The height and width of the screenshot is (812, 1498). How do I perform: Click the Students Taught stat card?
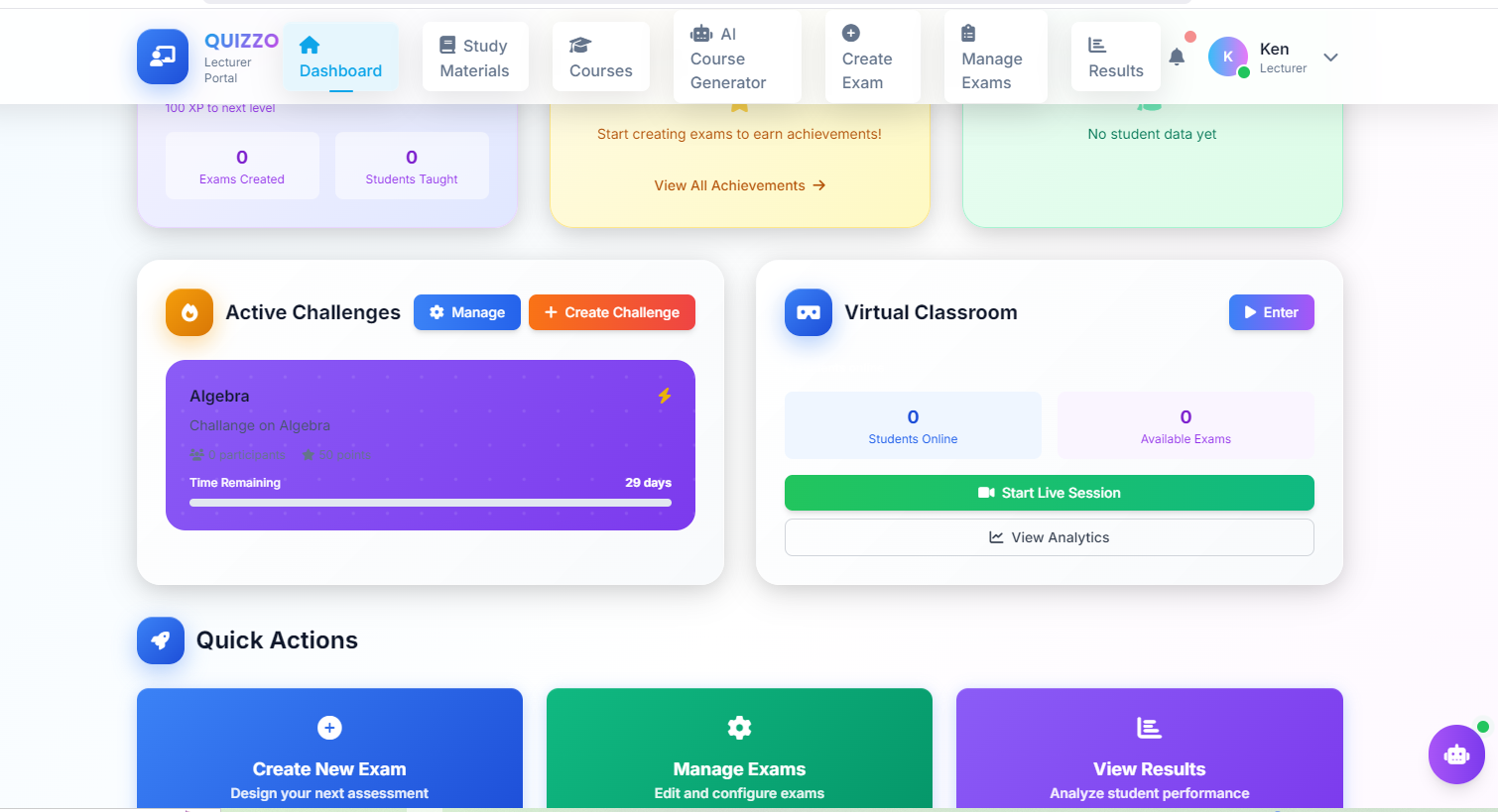pyautogui.click(x=412, y=166)
